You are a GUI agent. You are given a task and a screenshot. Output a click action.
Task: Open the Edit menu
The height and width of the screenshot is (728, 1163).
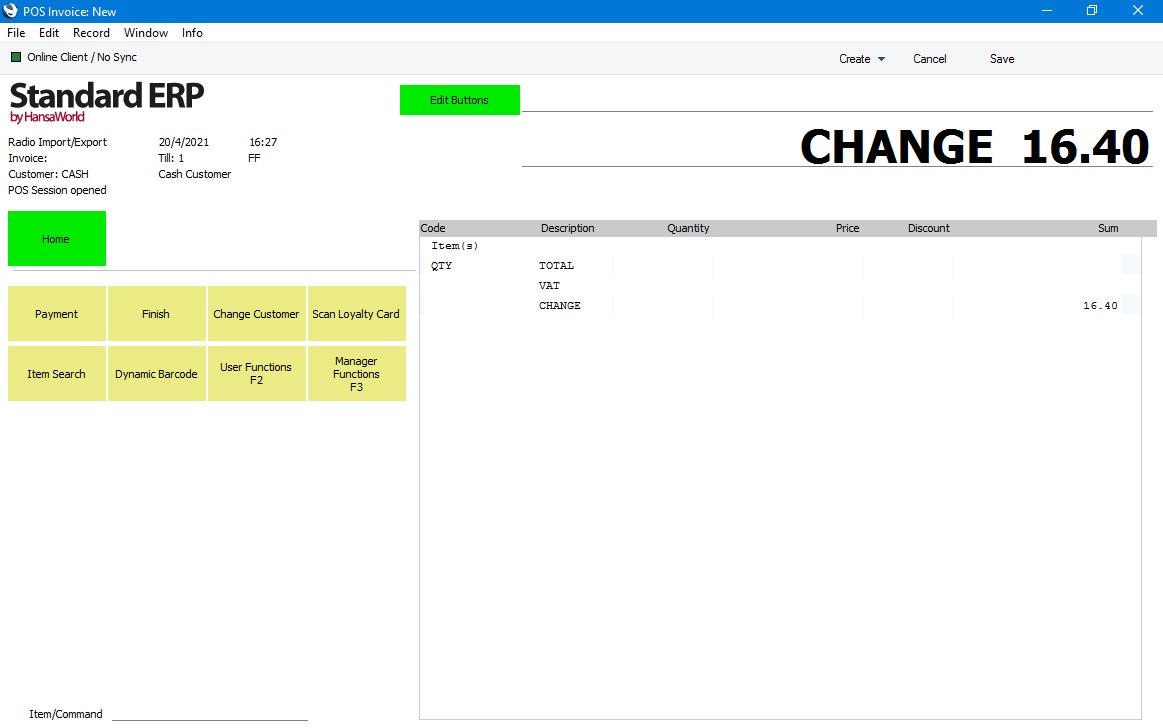[49, 33]
